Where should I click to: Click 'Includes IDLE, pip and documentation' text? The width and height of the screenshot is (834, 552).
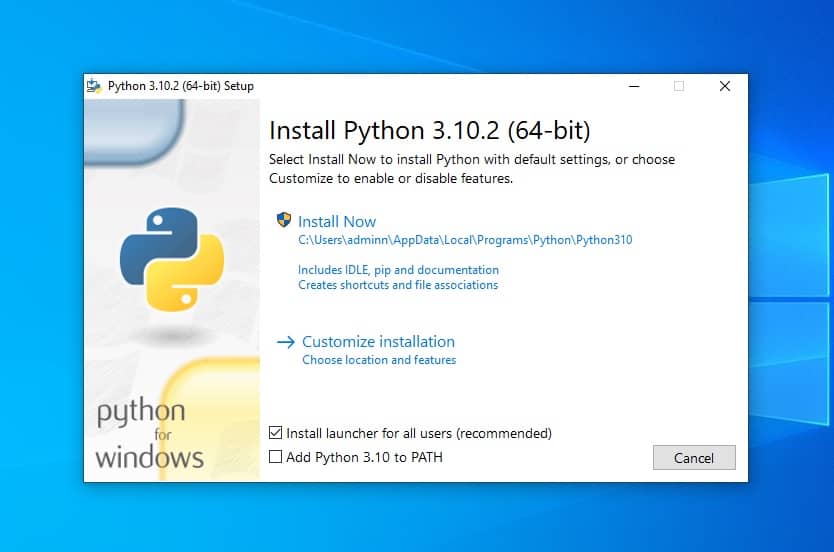pos(398,270)
